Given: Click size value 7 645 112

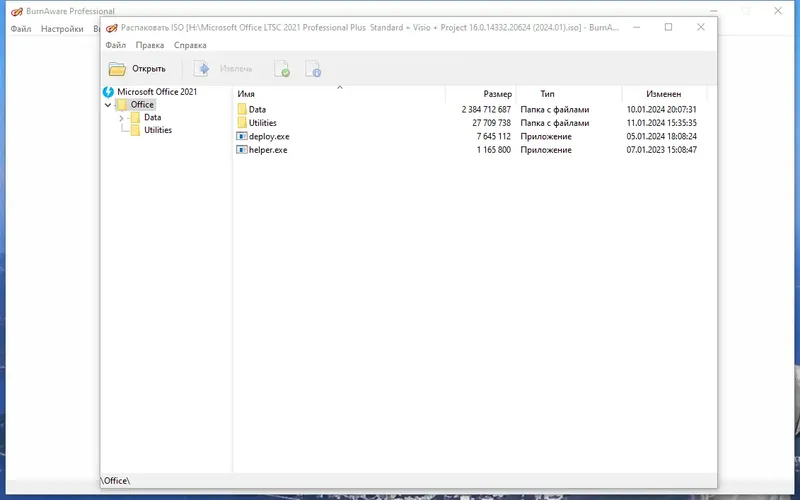Looking at the screenshot, I should pos(493,136).
